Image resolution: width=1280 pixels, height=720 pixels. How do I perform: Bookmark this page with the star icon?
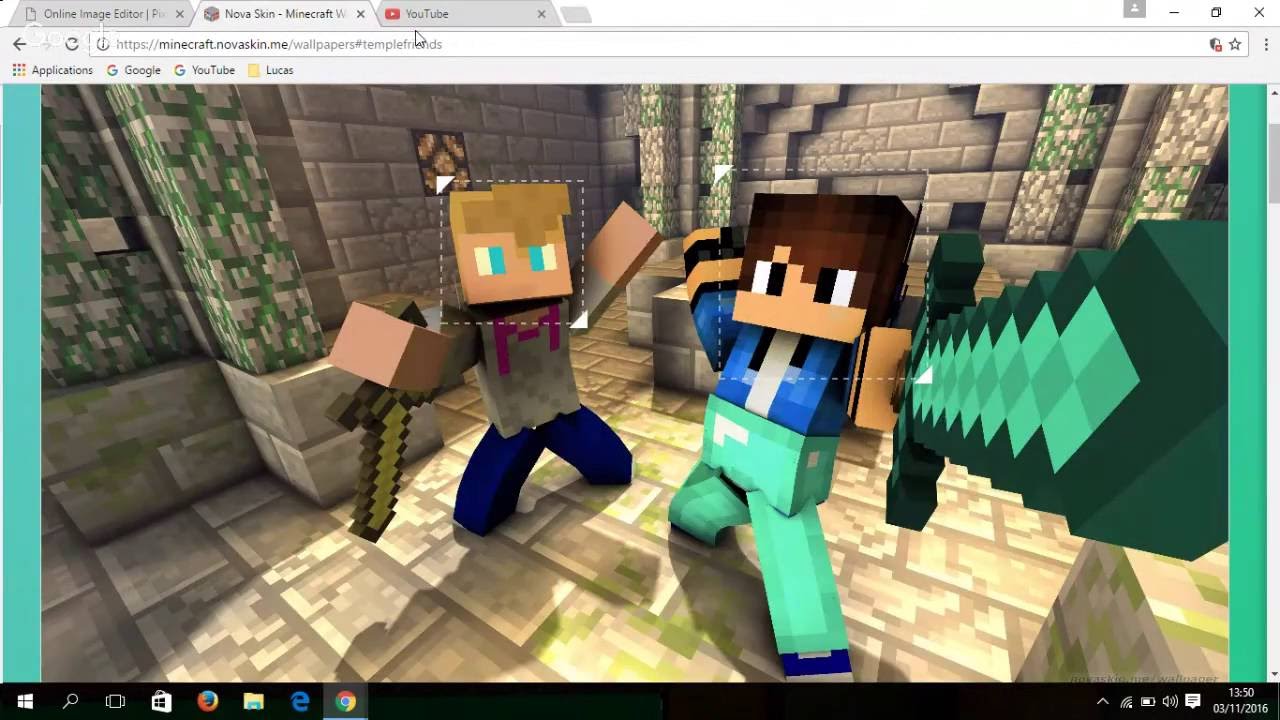1236,44
